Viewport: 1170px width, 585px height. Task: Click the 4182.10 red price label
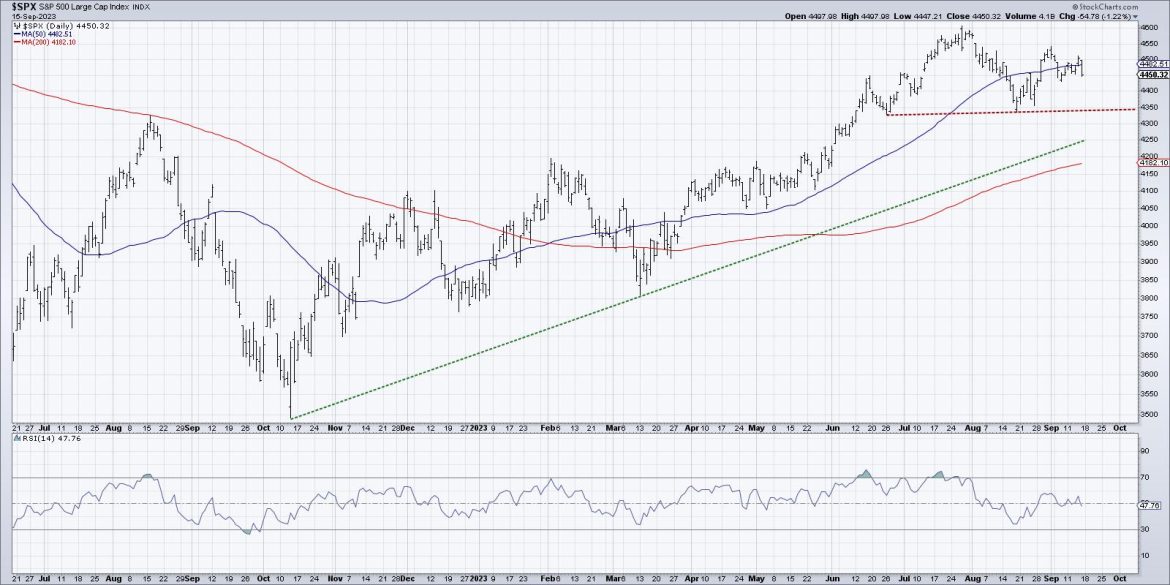click(1148, 161)
